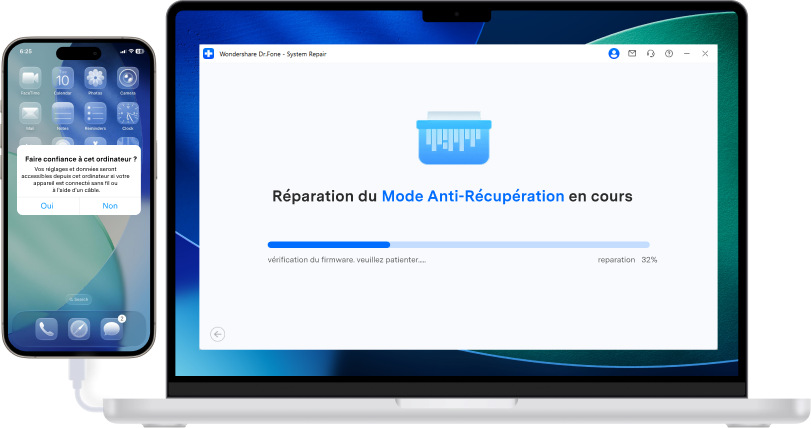Click the blue shredder repair icon

pos(454,138)
